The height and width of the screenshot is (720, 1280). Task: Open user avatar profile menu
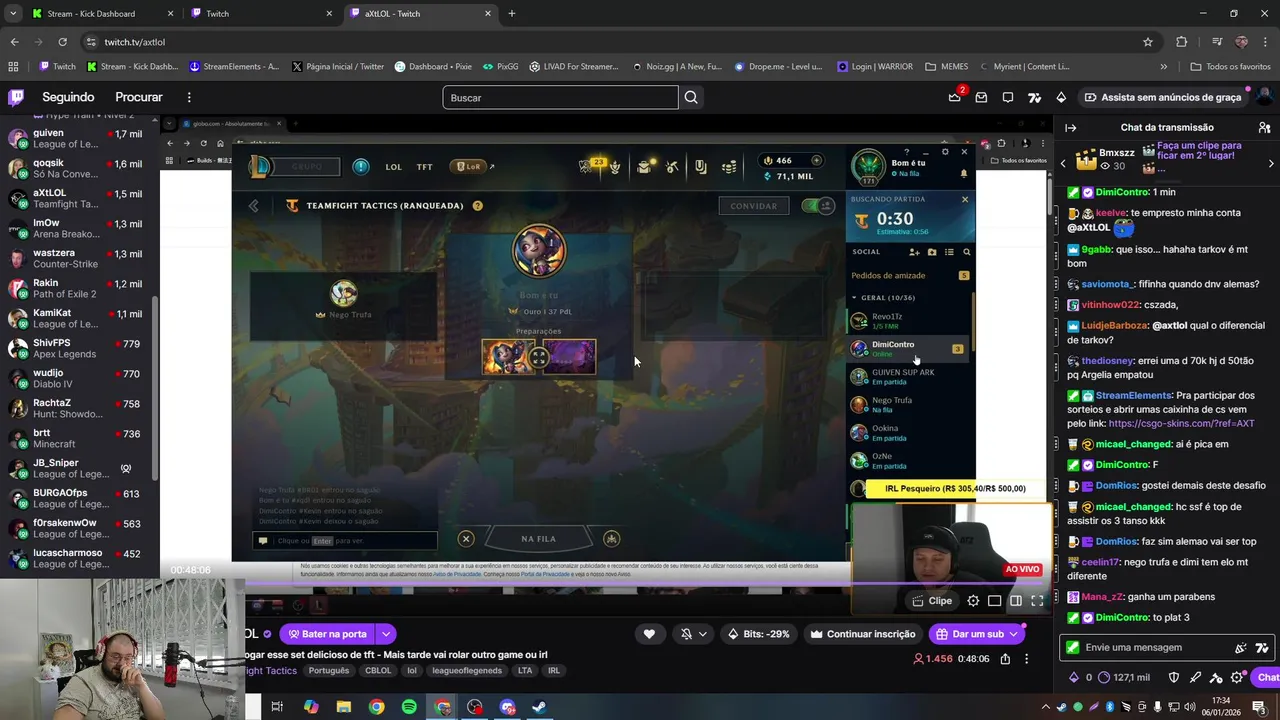[x=1264, y=97]
